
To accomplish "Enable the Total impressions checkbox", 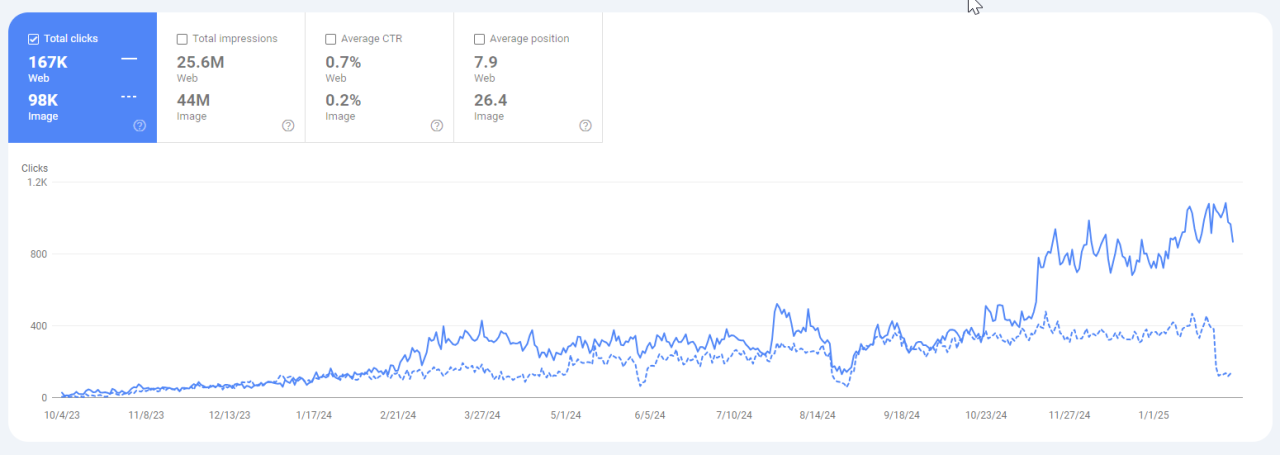I will pyautogui.click(x=182, y=39).
